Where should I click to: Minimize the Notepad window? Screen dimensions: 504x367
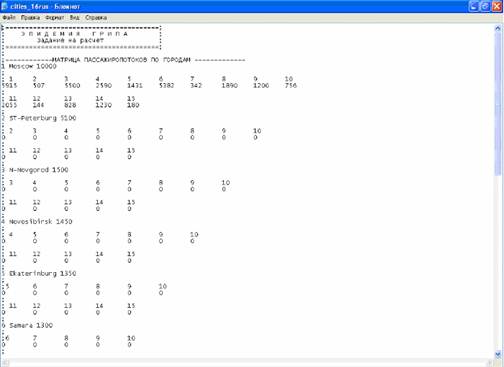click(474, 6)
